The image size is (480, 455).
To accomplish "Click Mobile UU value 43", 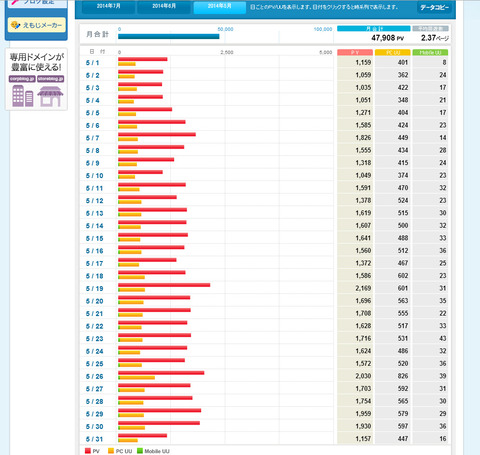I will pyautogui.click(x=443, y=338).
